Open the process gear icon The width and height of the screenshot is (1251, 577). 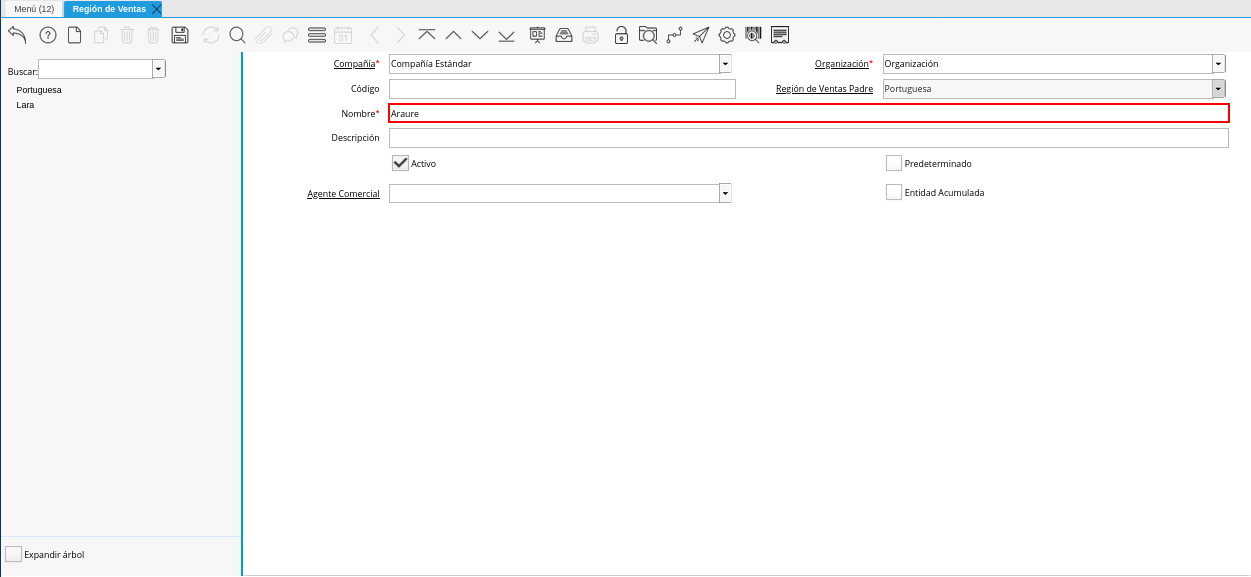point(727,35)
